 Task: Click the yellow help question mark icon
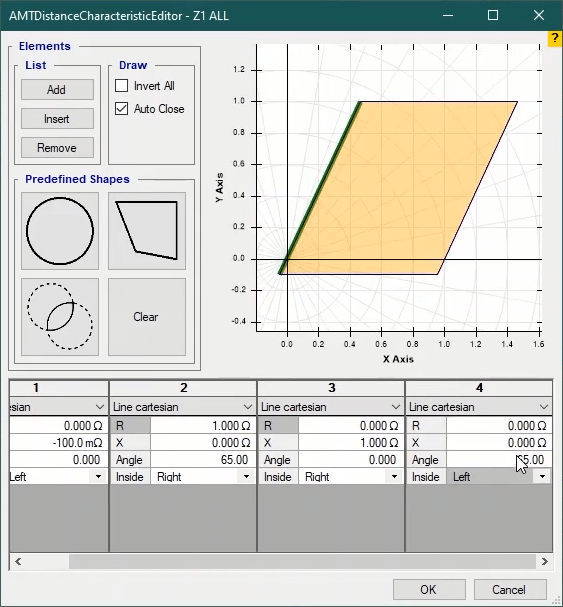(x=555, y=39)
